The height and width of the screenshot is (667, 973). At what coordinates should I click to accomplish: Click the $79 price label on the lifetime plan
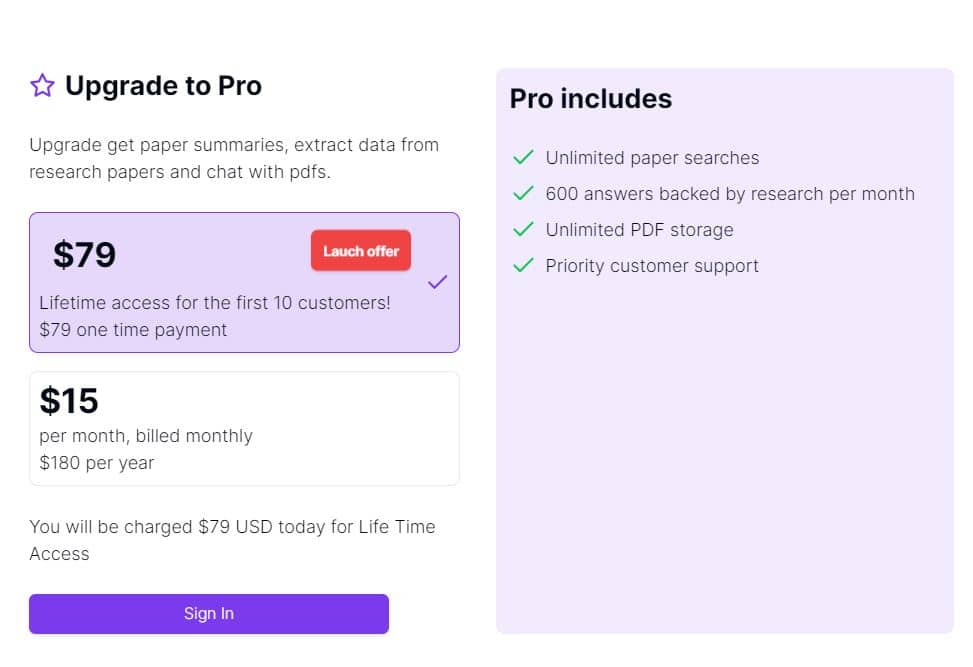(x=84, y=254)
